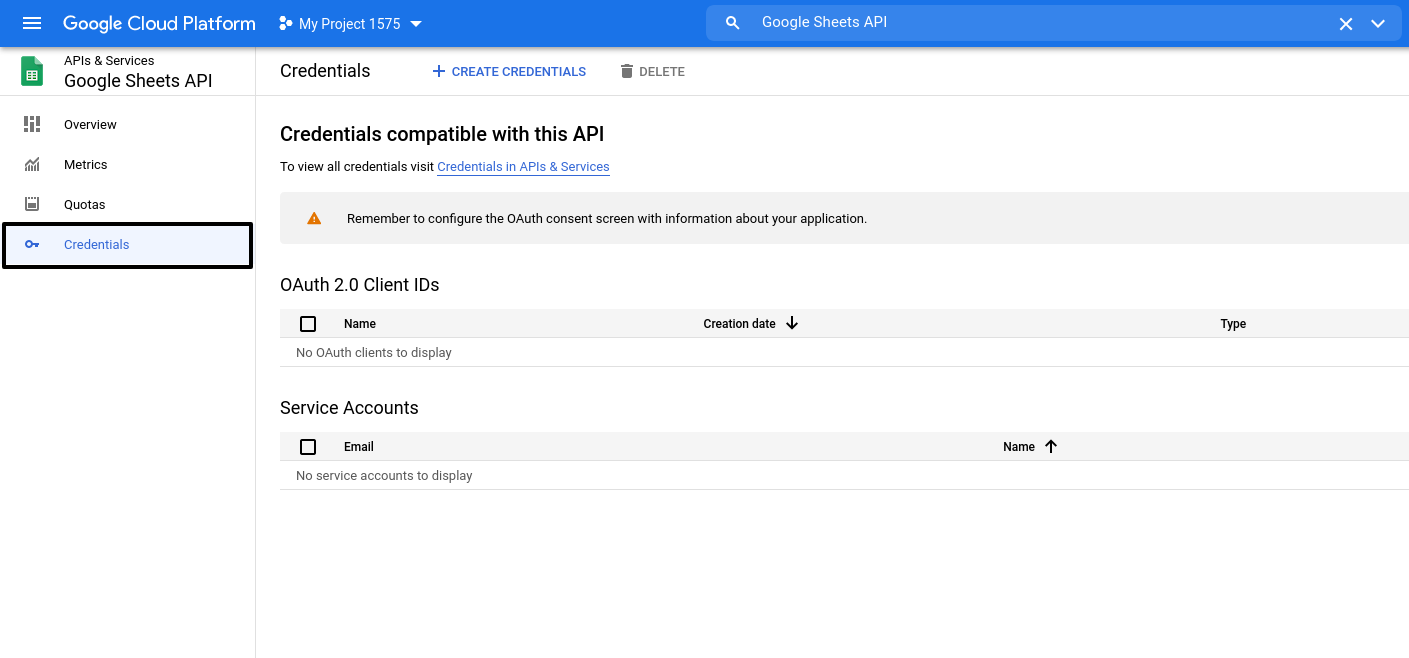The width and height of the screenshot is (1409, 658).
Task: Clear the search box with X
Action: click(x=1346, y=24)
